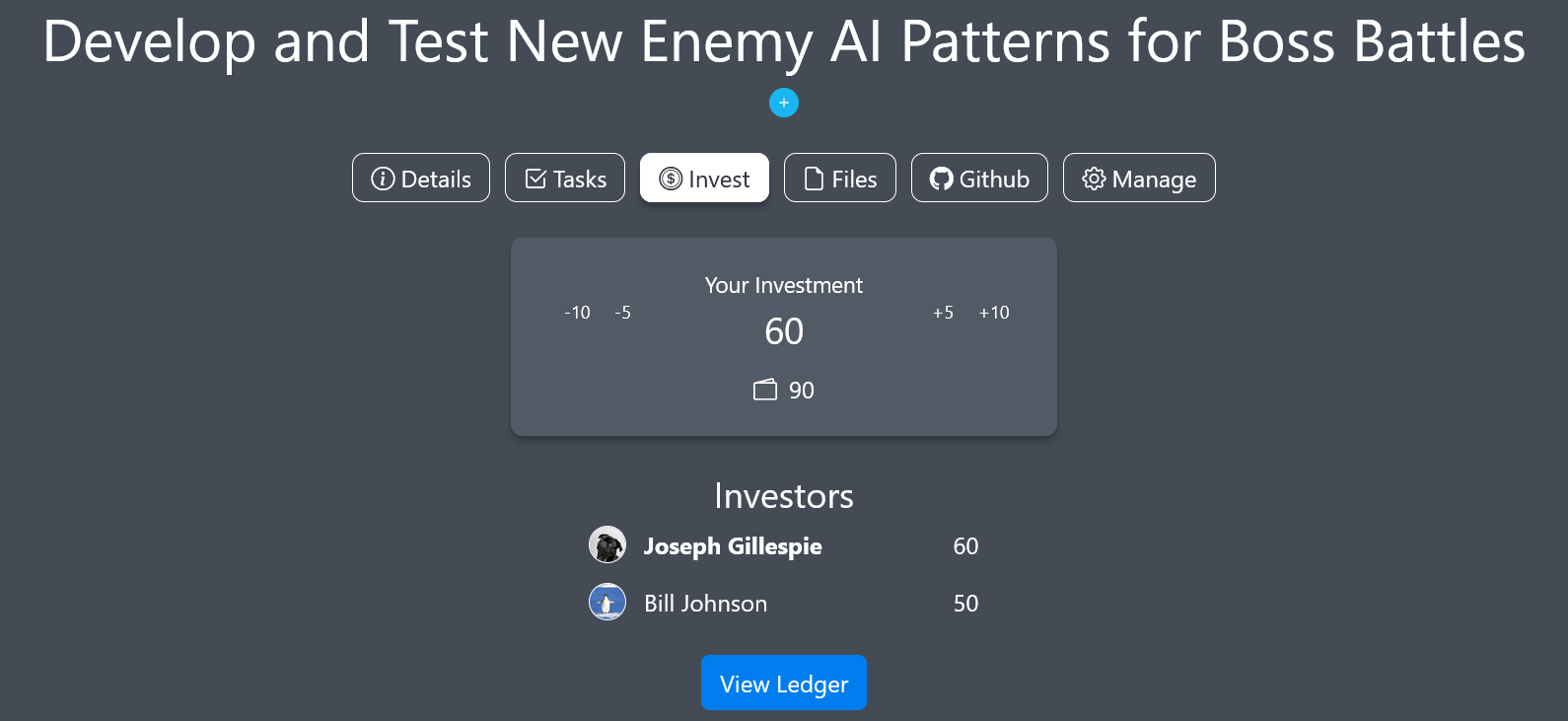Open the Details tab
The width and height of the screenshot is (1568, 721).
(x=421, y=179)
